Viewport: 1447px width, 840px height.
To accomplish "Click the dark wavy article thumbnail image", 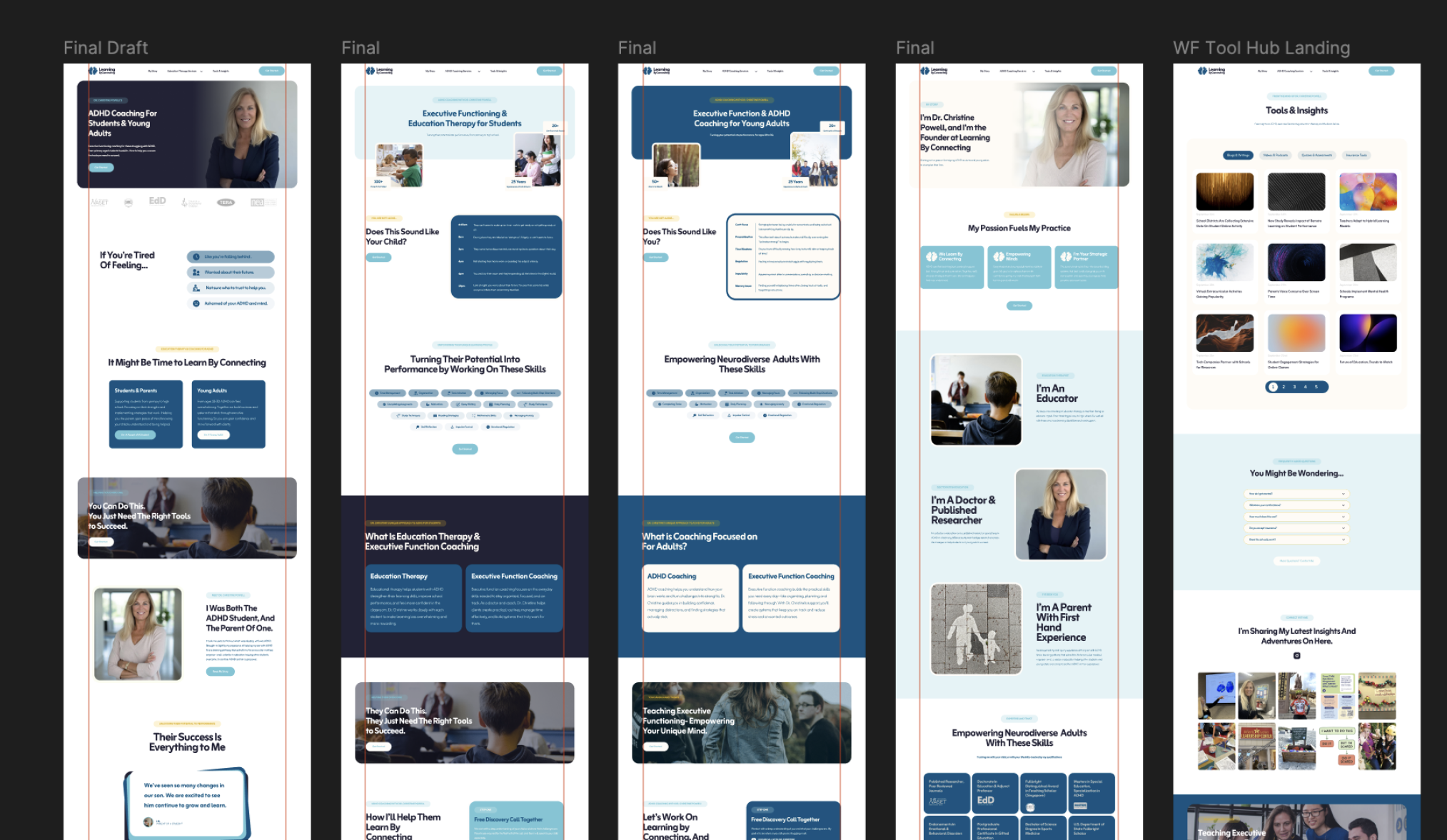I will (x=1296, y=191).
